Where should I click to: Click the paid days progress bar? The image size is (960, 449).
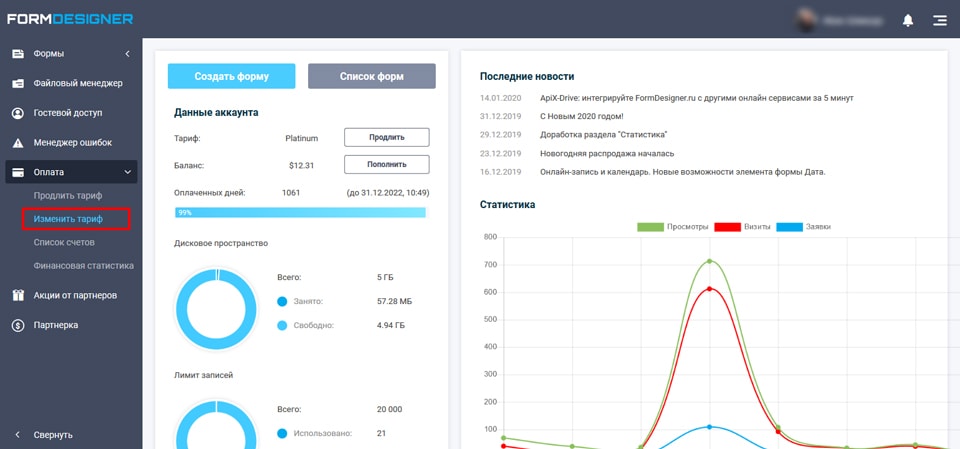pyautogui.click(x=300, y=212)
